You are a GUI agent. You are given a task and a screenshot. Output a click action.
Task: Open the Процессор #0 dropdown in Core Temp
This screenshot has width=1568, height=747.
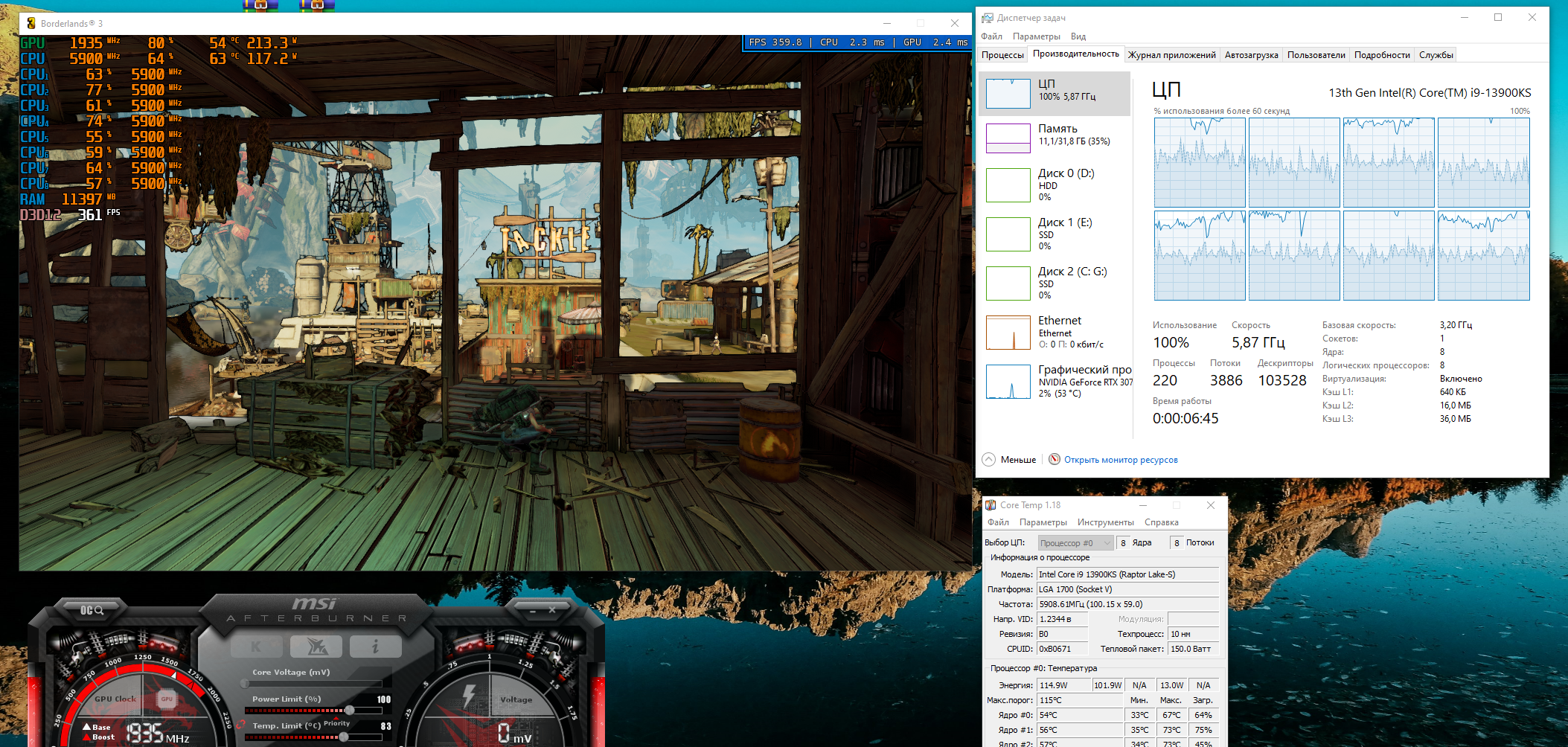pos(1075,543)
